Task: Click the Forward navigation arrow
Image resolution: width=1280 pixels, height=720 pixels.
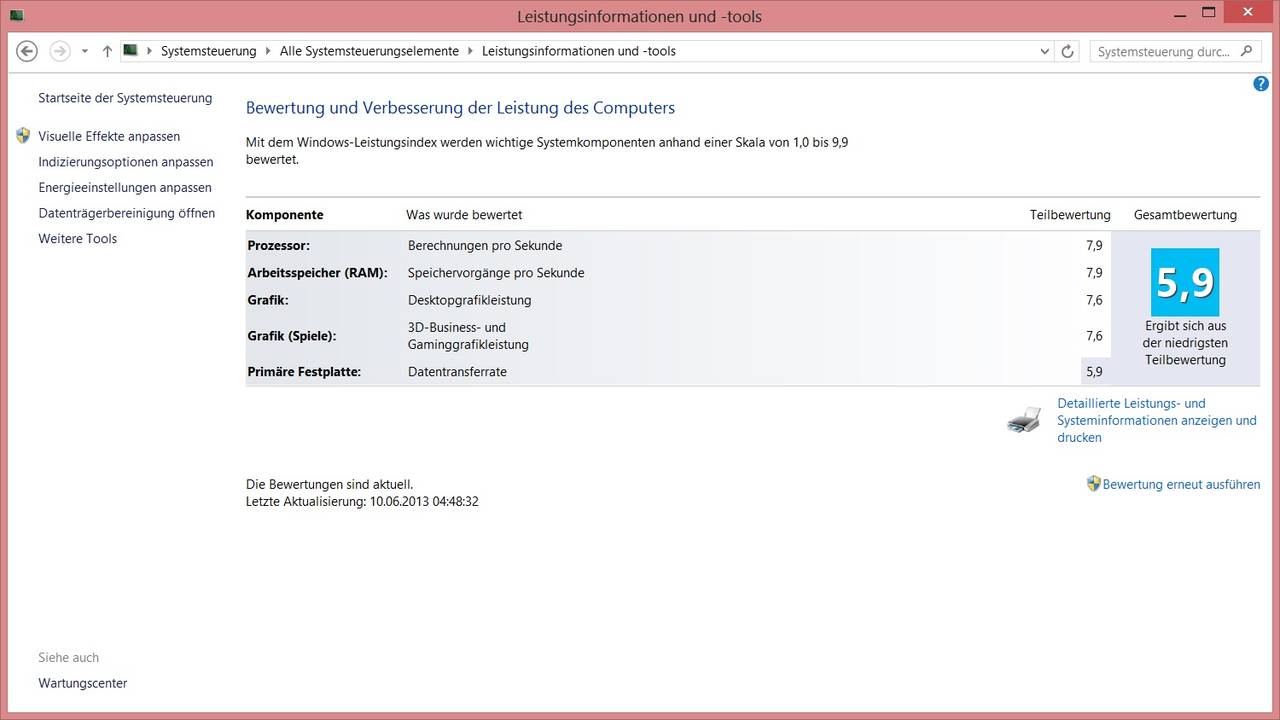Action: pyautogui.click(x=60, y=51)
